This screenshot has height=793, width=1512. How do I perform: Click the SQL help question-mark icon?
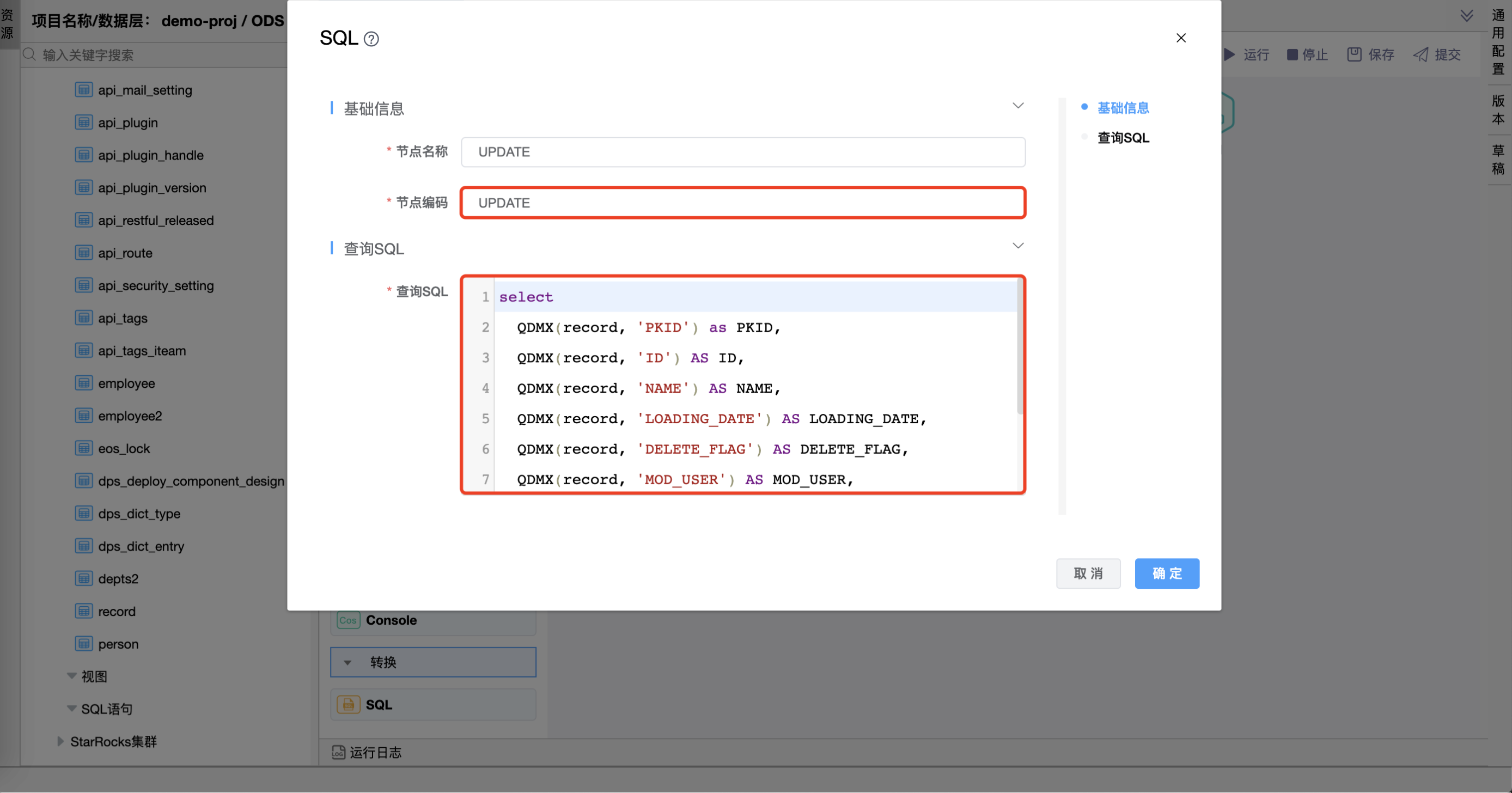tap(371, 39)
